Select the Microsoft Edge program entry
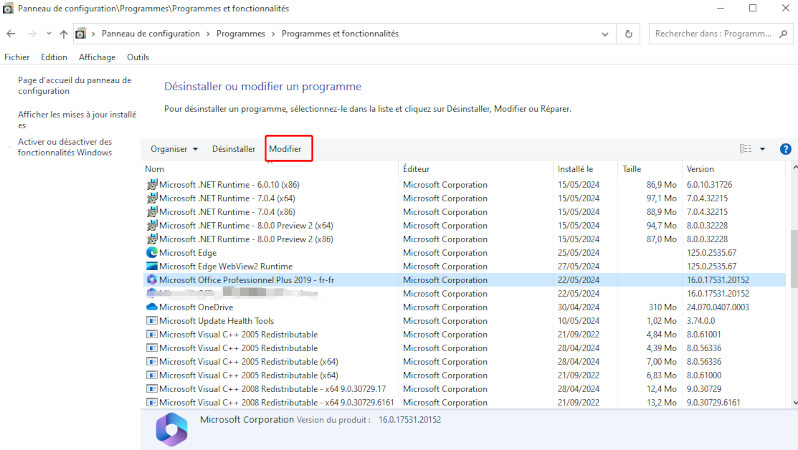Screen dimensions: 798x450 pos(187,253)
